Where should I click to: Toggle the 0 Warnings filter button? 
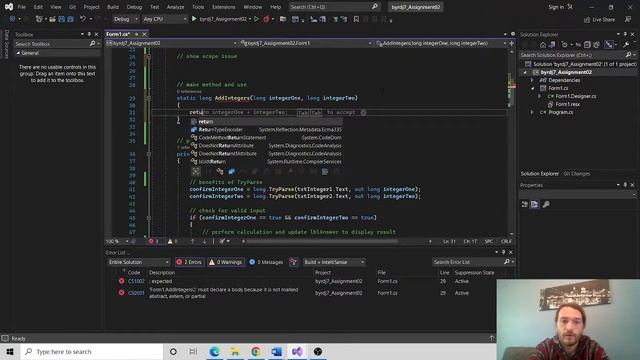(x=226, y=262)
